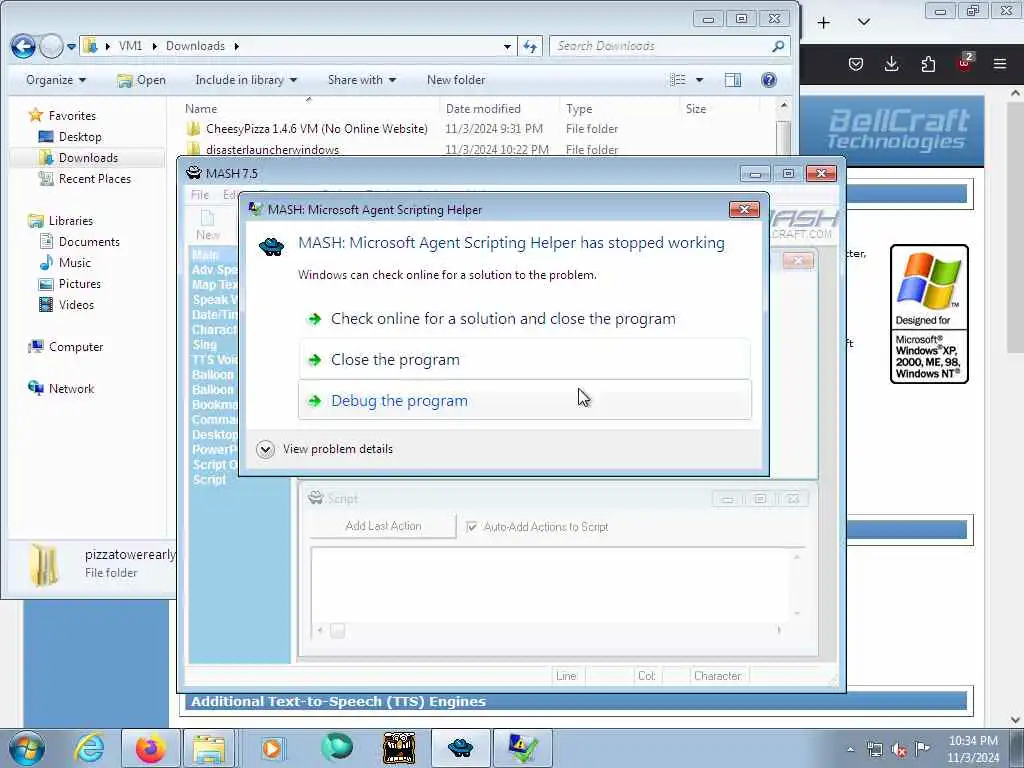Expand View problem details chevron
The height and width of the screenshot is (768, 1024).
point(265,449)
